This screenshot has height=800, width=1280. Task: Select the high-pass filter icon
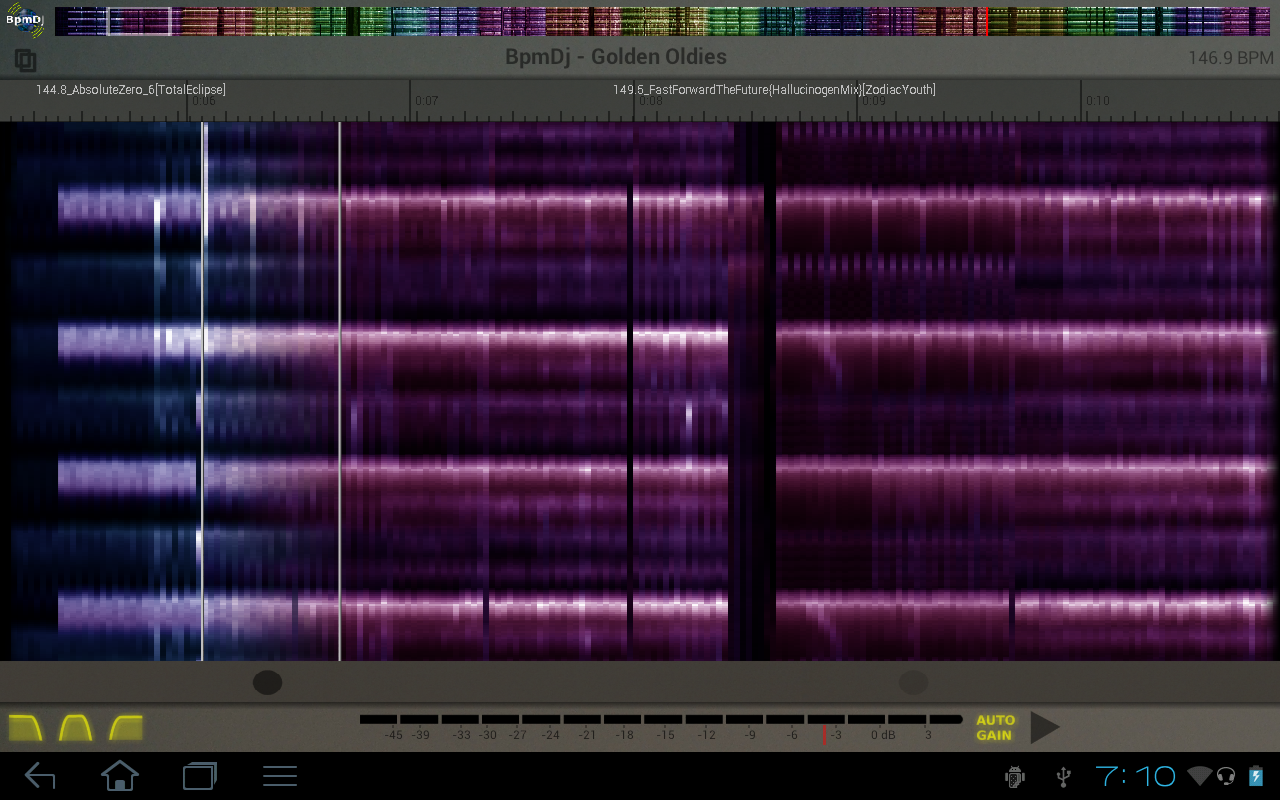(x=126, y=727)
